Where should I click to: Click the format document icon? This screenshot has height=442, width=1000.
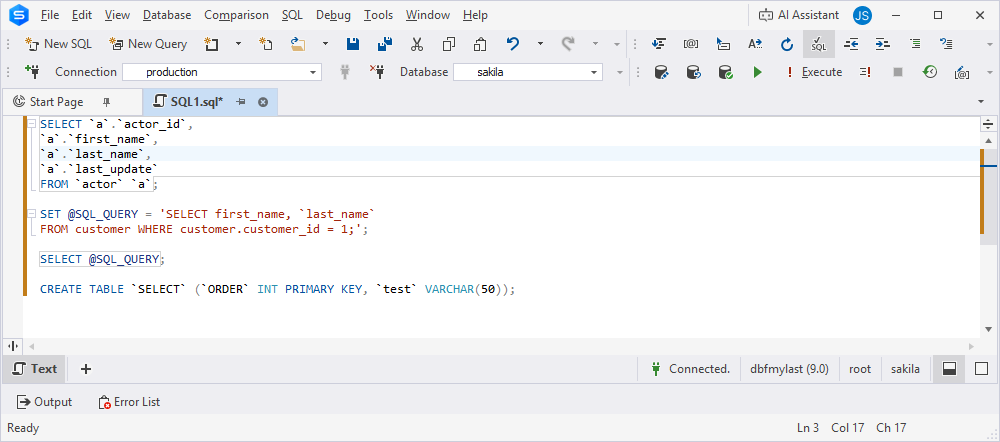pyautogui.click(x=659, y=44)
